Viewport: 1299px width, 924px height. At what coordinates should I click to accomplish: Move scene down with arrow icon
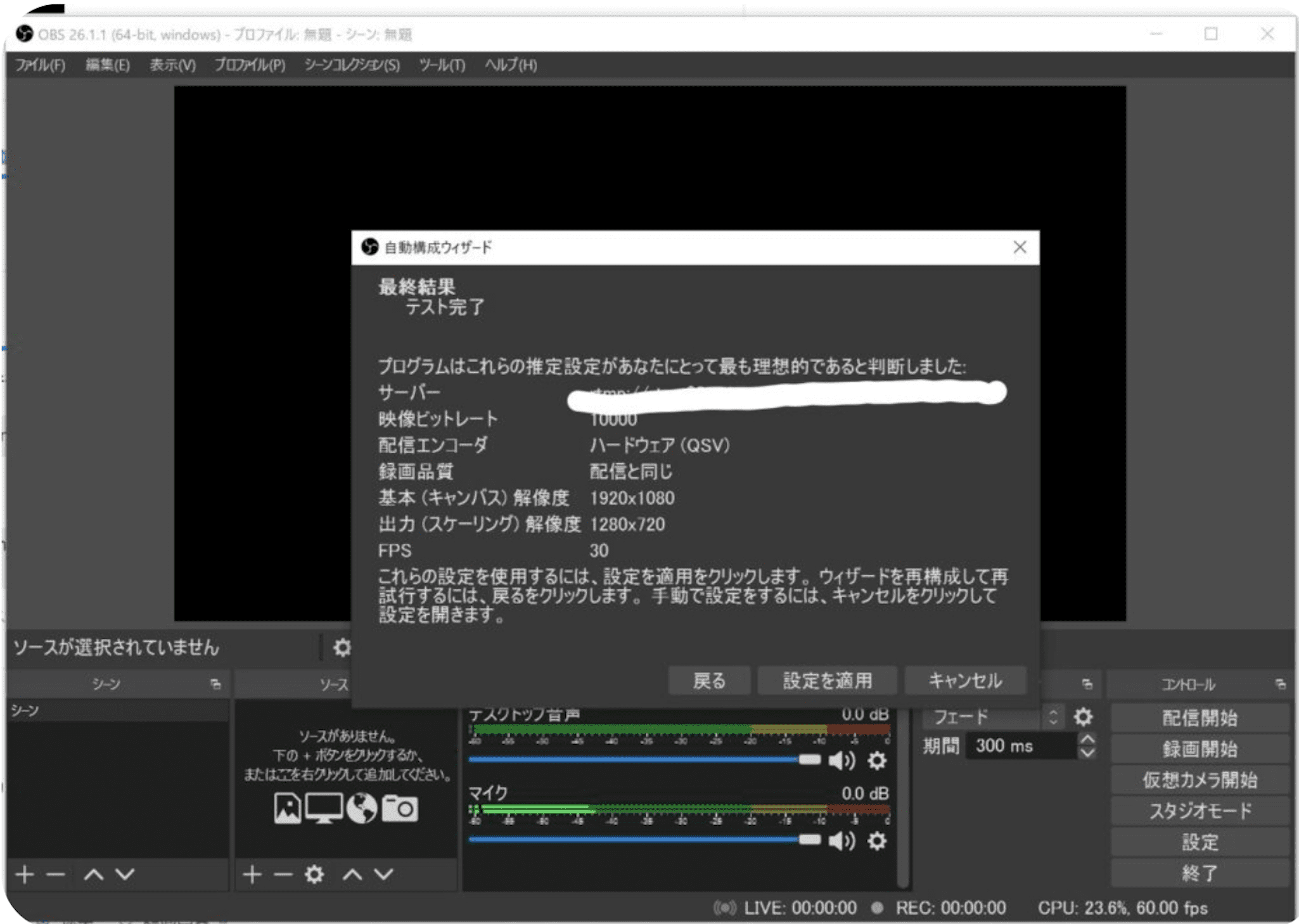[x=125, y=875]
